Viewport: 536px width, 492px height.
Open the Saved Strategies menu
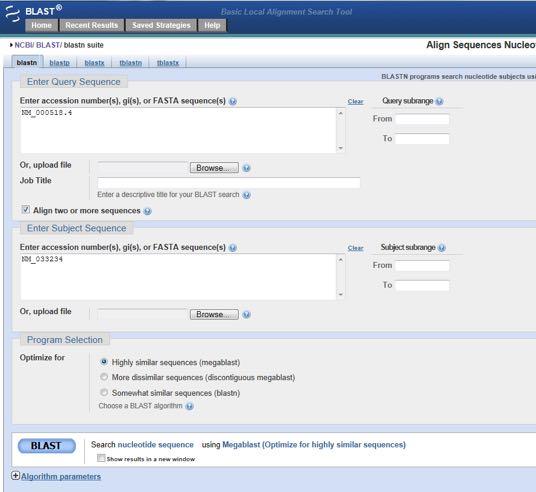coord(161,25)
